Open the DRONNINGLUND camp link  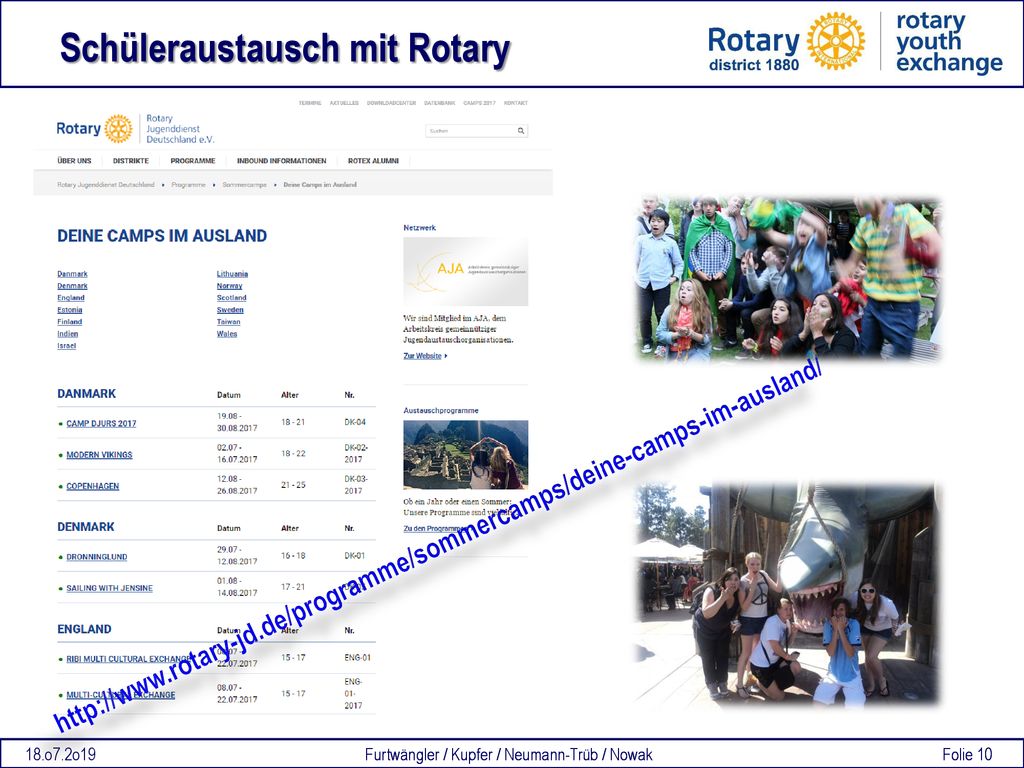coord(97,557)
